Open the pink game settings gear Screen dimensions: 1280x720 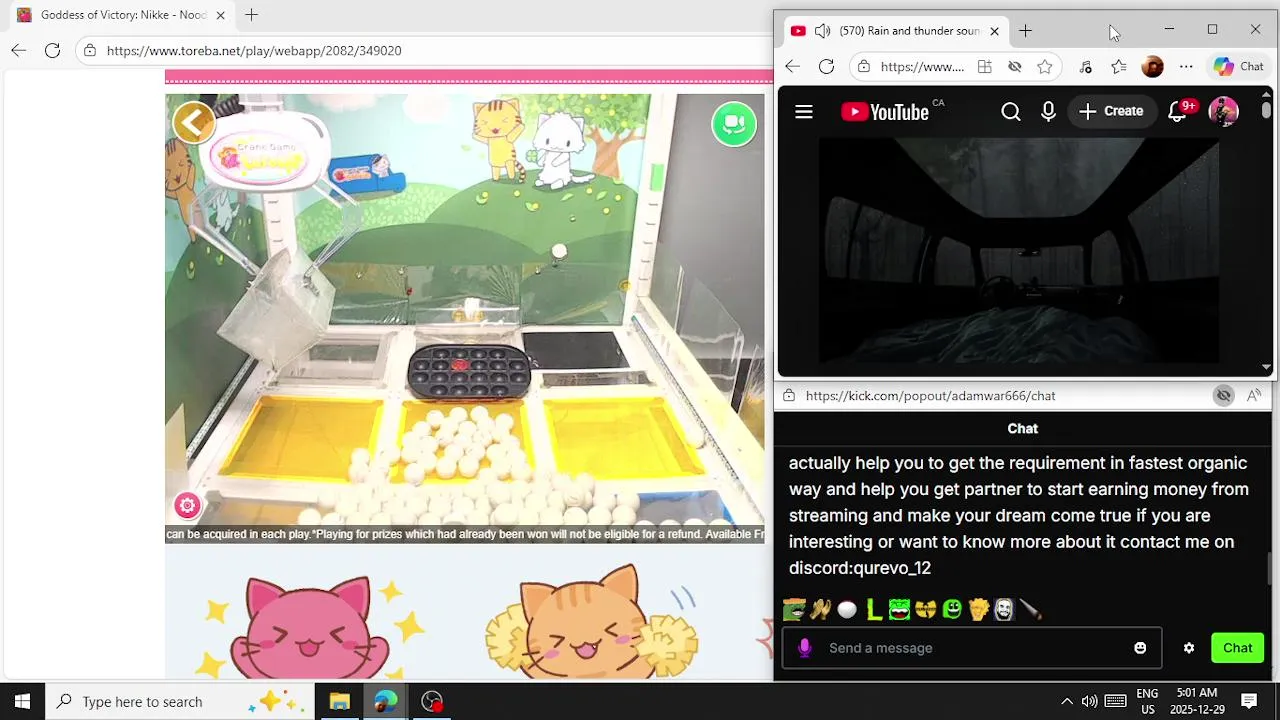tap(187, 505)
